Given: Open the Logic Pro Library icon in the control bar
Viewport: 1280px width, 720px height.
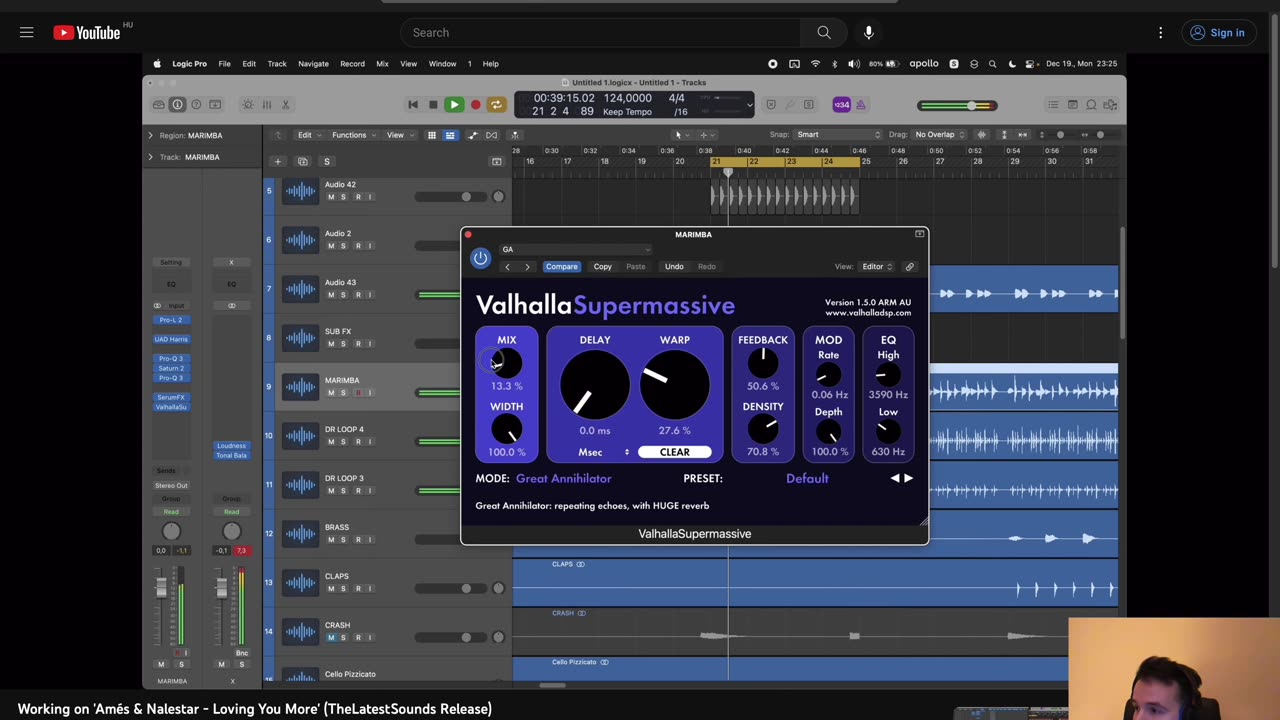Looking at the screenshot, I should [x=159, y=104].
